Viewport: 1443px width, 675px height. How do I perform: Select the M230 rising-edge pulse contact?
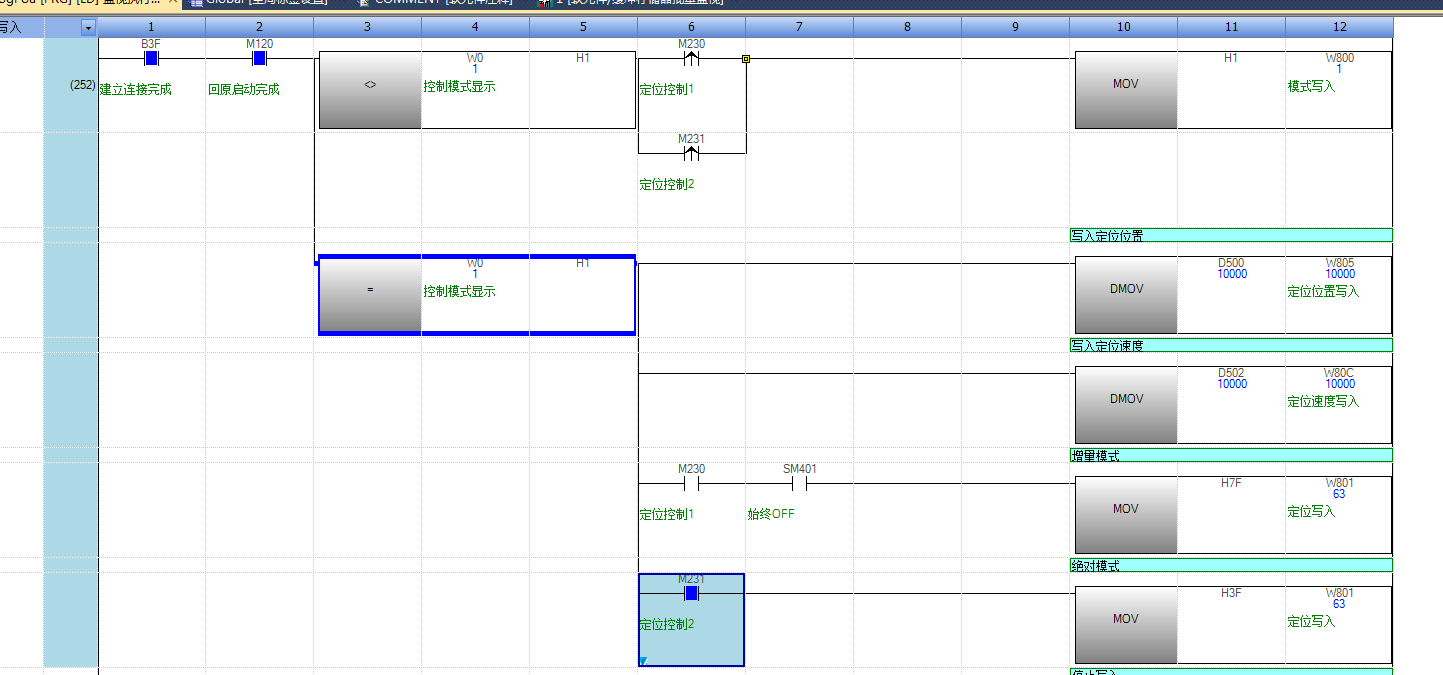coord(691,58)
